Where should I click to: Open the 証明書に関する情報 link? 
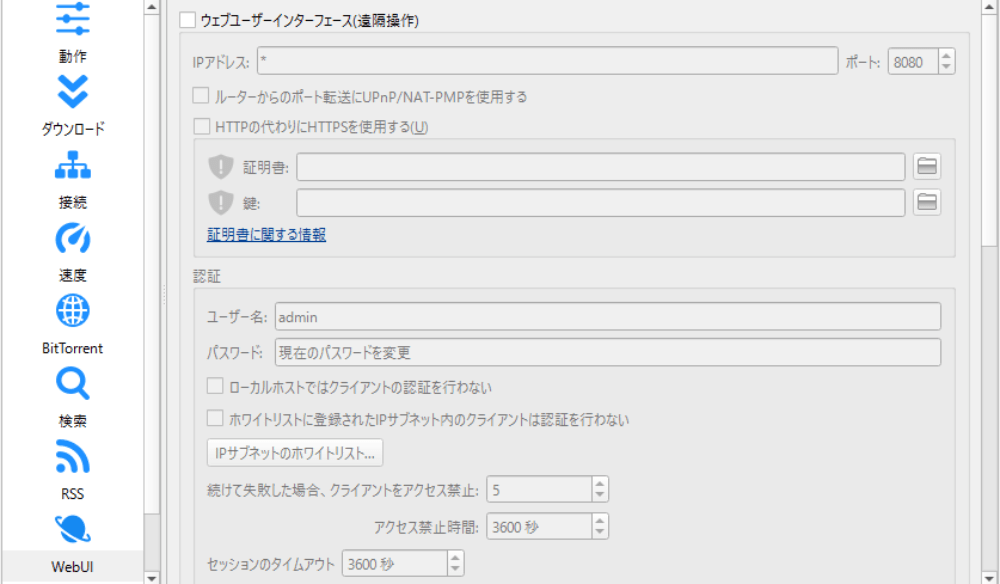pos(266,235)
